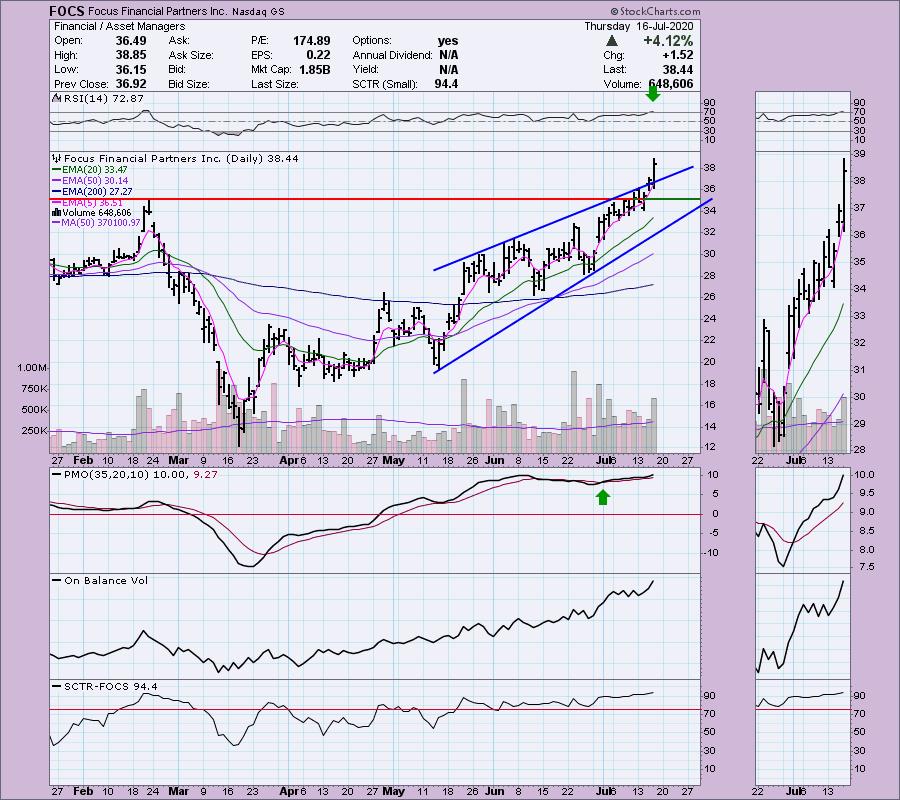
Task: Click the Ask Size label
Action: pyautogui.click(x=191, y=55)
